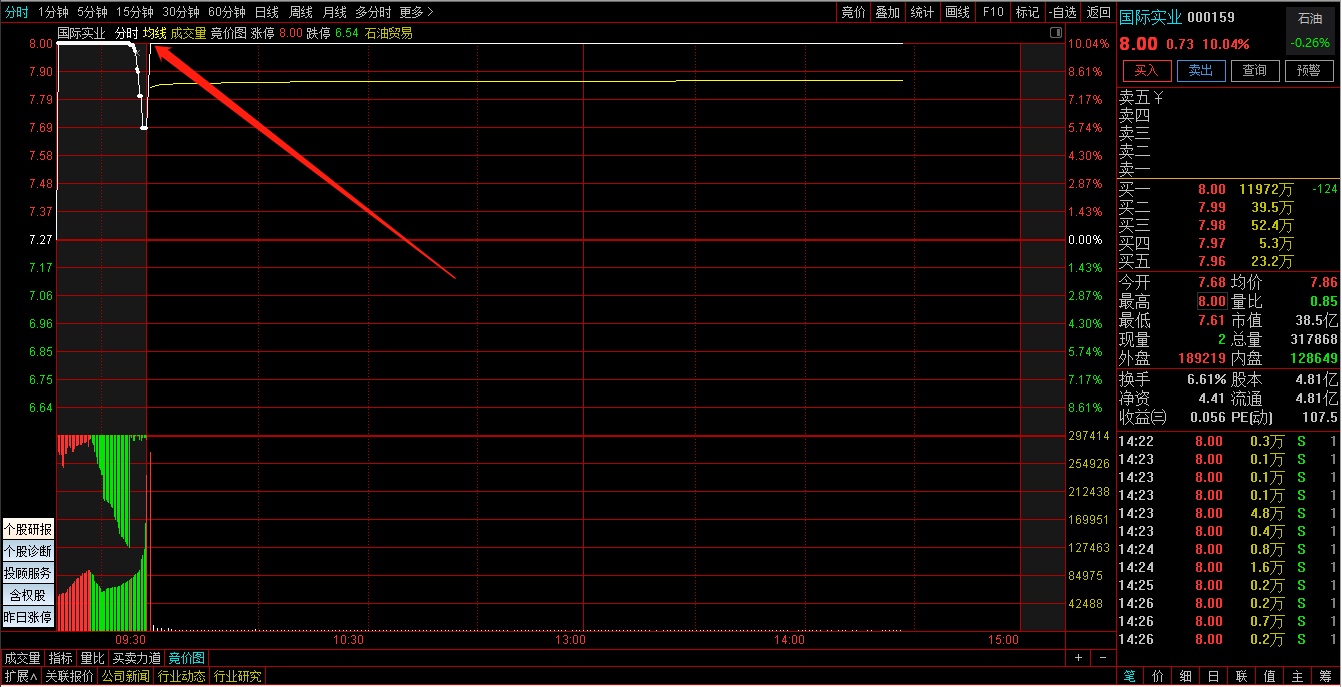This screenshot has height=687, width=1342.
Task: Select the 5分钟 timeframe
Action: tap(92, 12)
